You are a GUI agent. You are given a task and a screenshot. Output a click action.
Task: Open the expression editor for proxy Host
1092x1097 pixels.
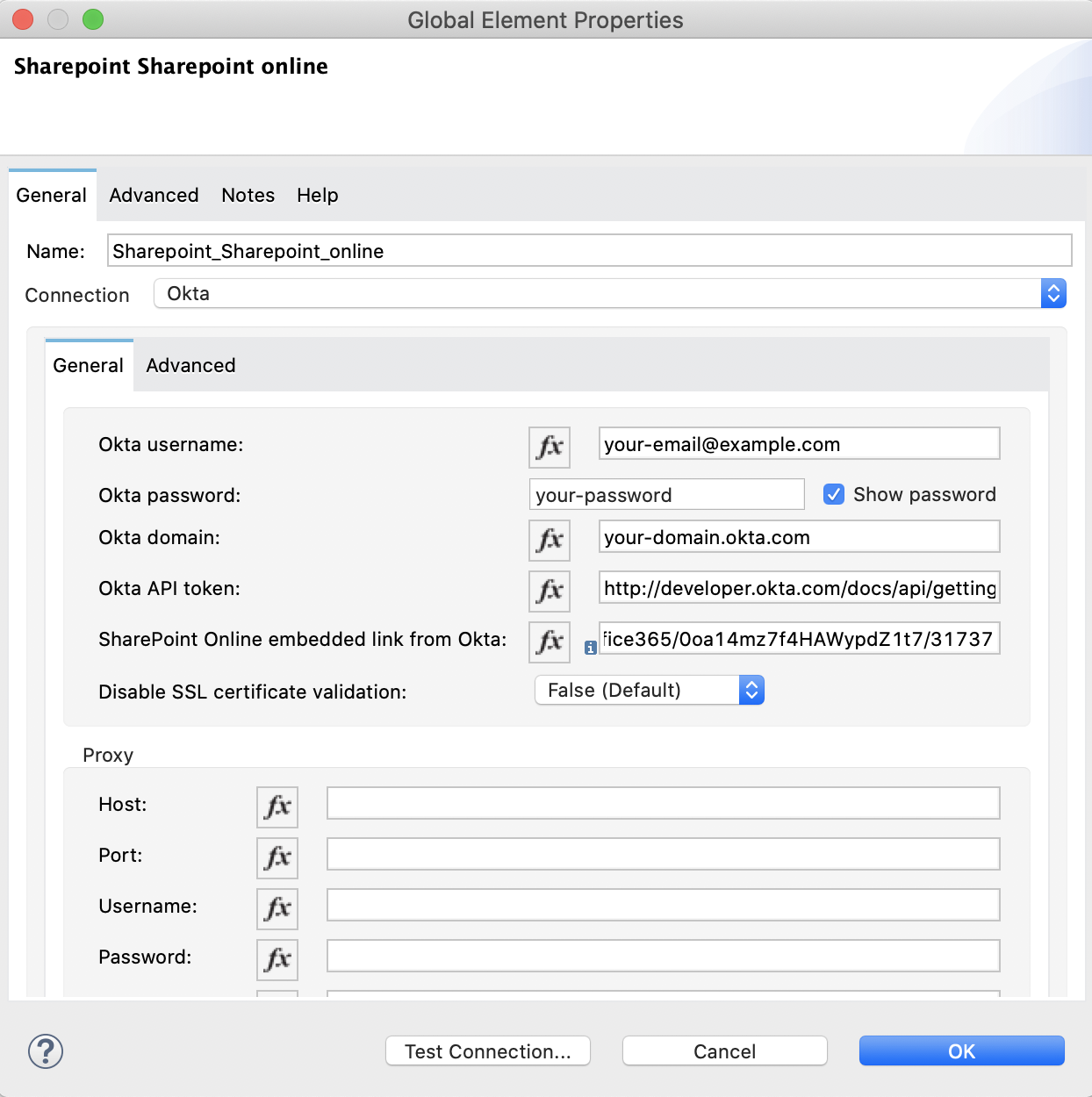(277, 807)
